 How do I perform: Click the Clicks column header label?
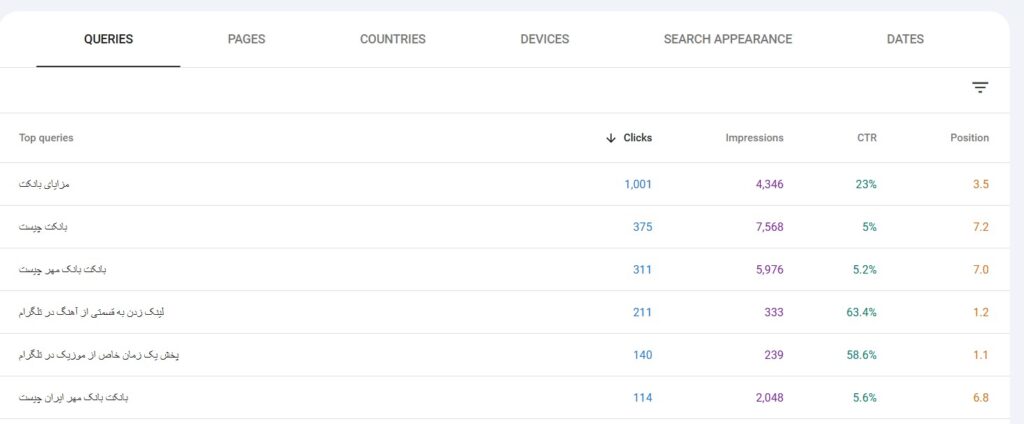637,138
